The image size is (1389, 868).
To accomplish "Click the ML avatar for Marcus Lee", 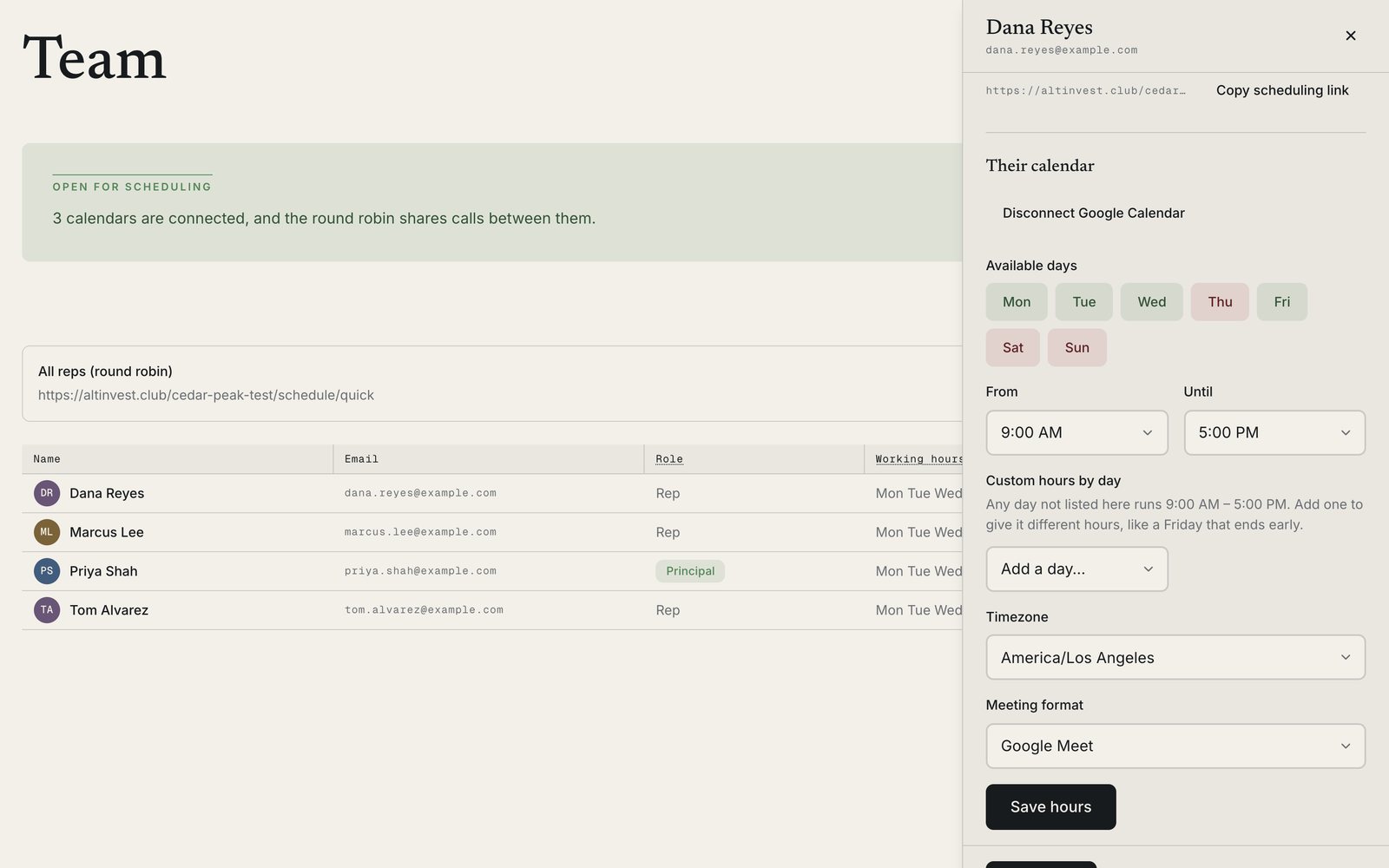I will pos(47,532).
